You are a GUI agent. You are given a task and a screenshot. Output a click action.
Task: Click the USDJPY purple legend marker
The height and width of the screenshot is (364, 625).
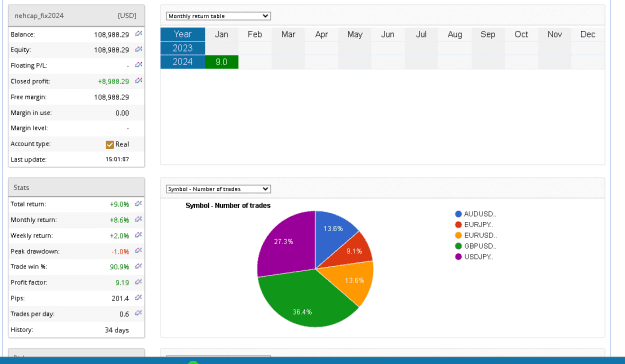458,257
